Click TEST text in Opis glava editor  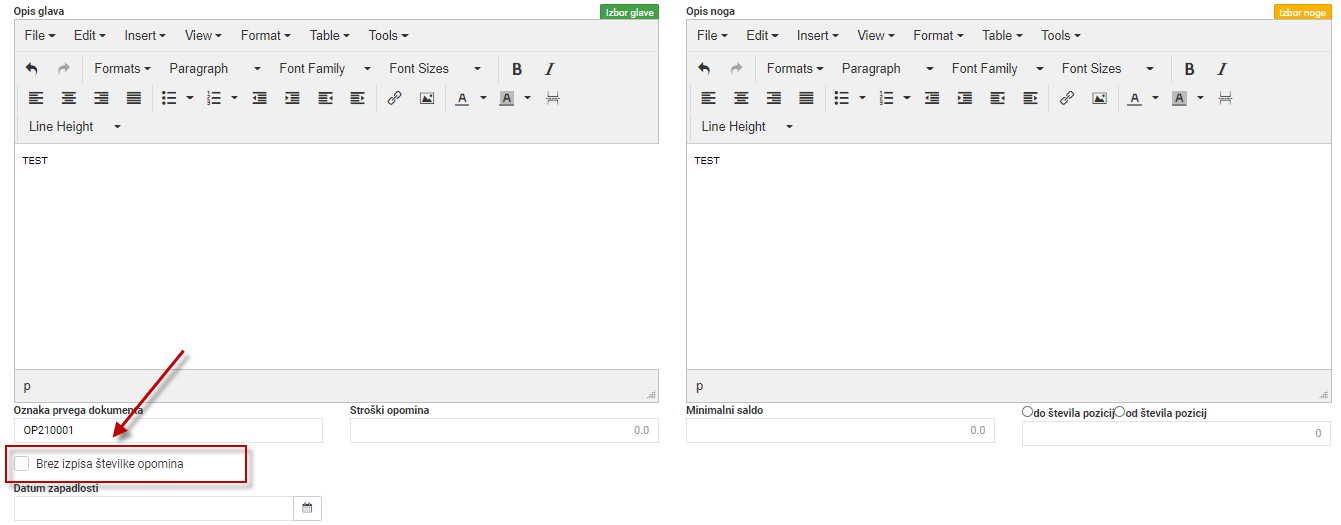[35, 160]
